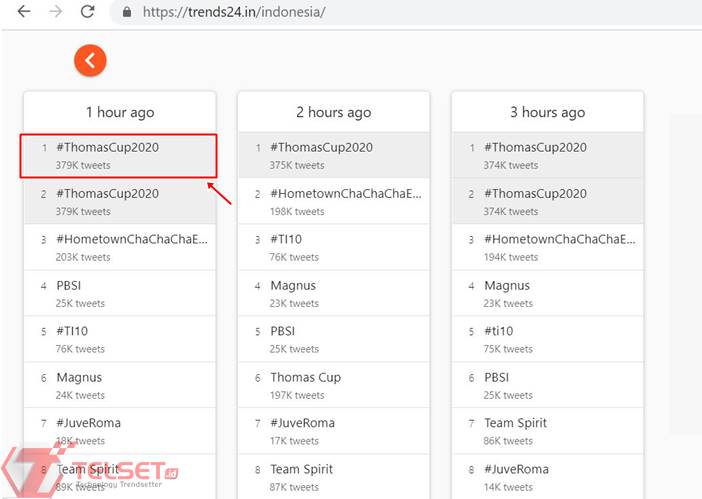Click Magnus in the 1 hour ago list
Viewport: 702px width, 499px height.
(79, 378)
